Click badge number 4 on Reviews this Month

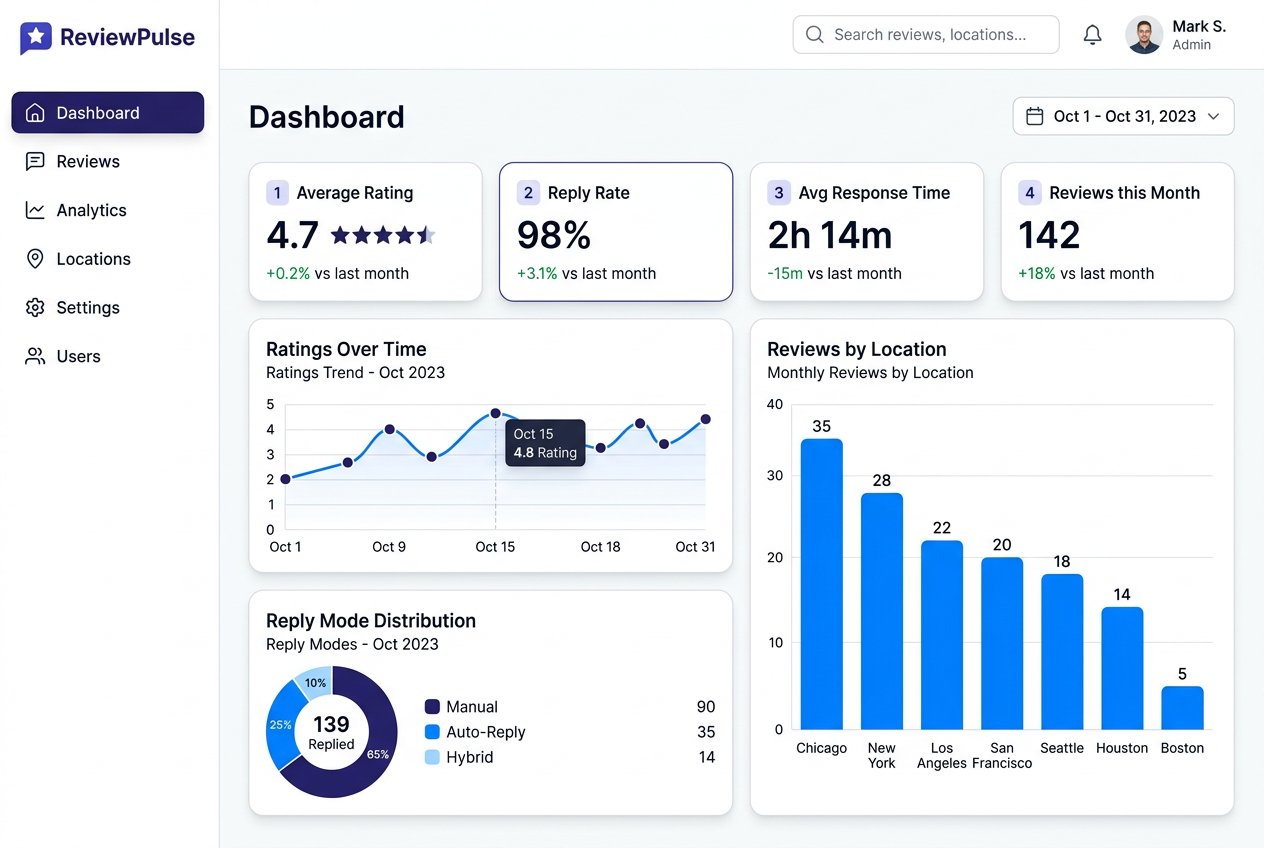tap(1030, 193)
